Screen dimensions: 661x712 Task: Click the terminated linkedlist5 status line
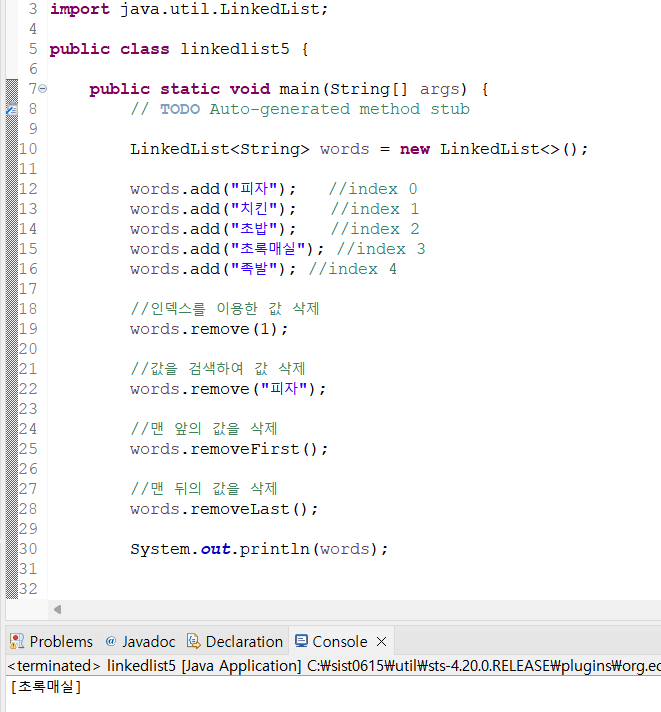click(x=334, y=666)
